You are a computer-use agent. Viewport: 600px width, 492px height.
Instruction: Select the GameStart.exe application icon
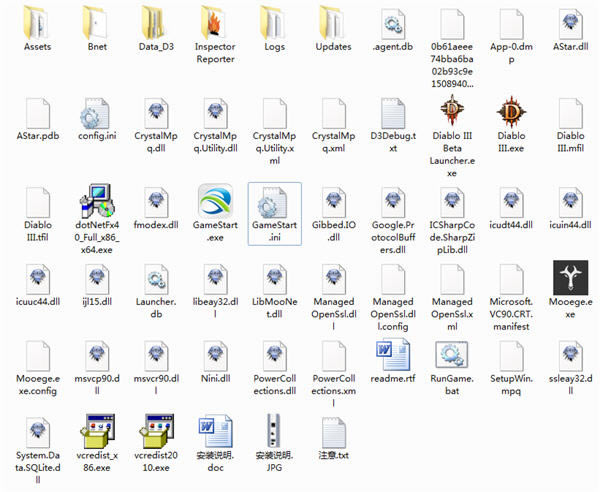[x=215, y=204]
